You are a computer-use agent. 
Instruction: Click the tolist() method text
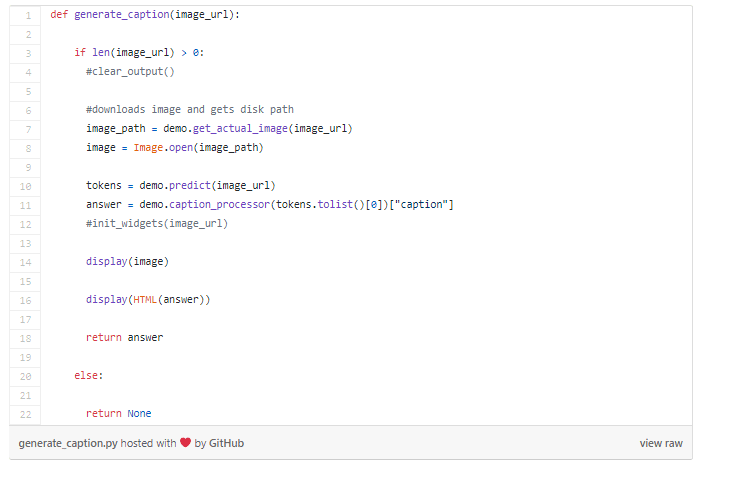(x=341, y=204)
